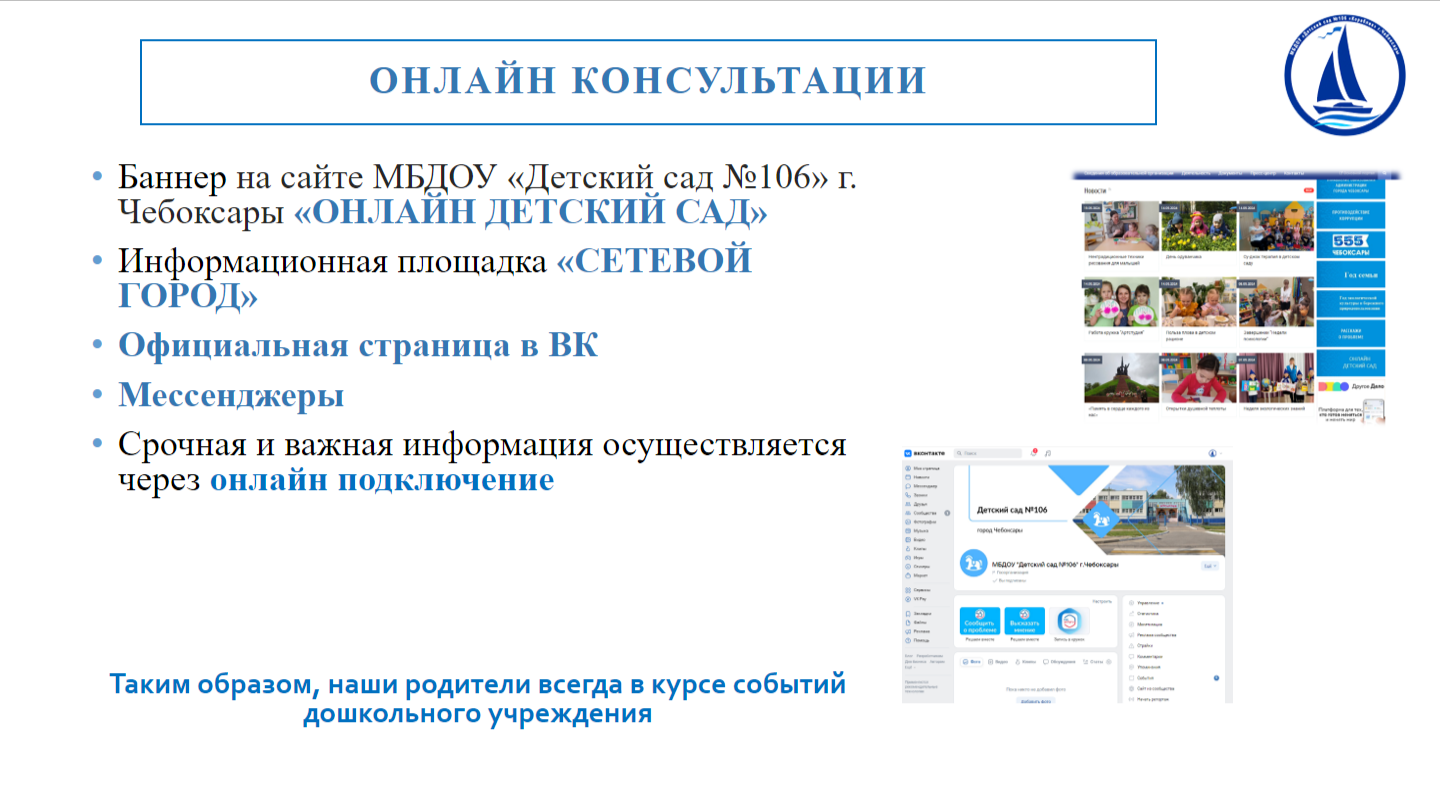This screenshot has height=807, width=1440.
Task: Expand the 'Управление' section in VK
Action: point(1150,603)
